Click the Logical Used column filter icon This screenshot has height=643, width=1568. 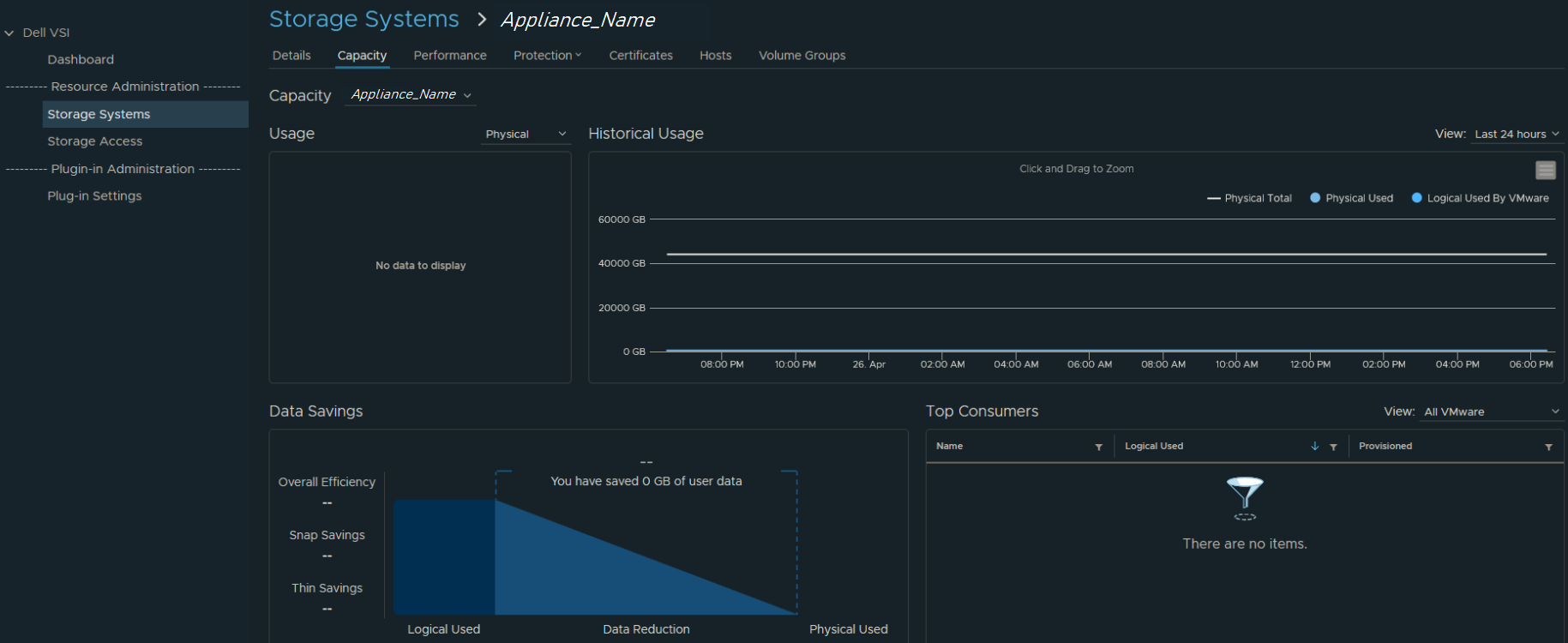point(1333,447)
